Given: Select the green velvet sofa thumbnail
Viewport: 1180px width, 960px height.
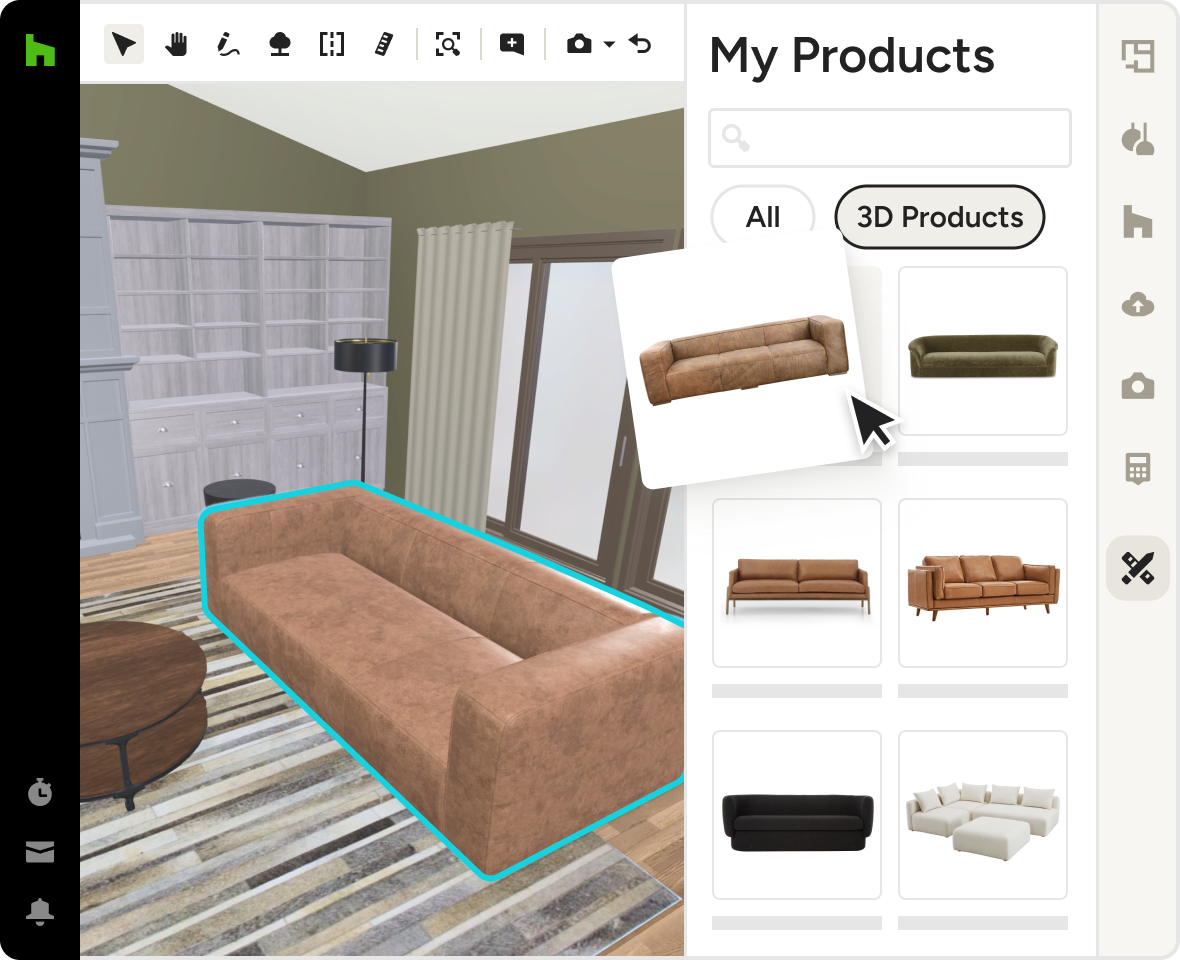Looking at the screenshot, I should (x=982, y=351).
